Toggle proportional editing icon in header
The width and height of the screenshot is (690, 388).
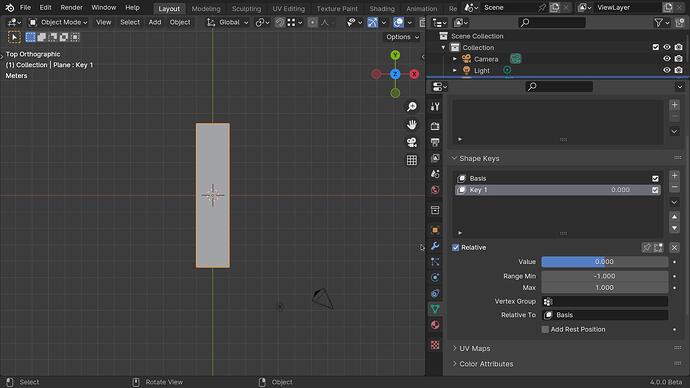(x=312, y=22)
